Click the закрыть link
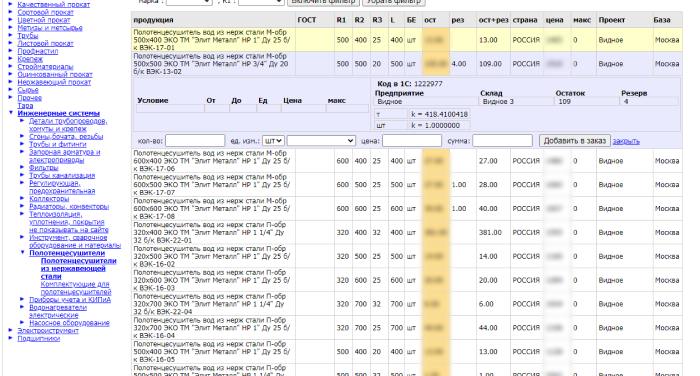Screen dimensions: 700x376 pos(626,141)
